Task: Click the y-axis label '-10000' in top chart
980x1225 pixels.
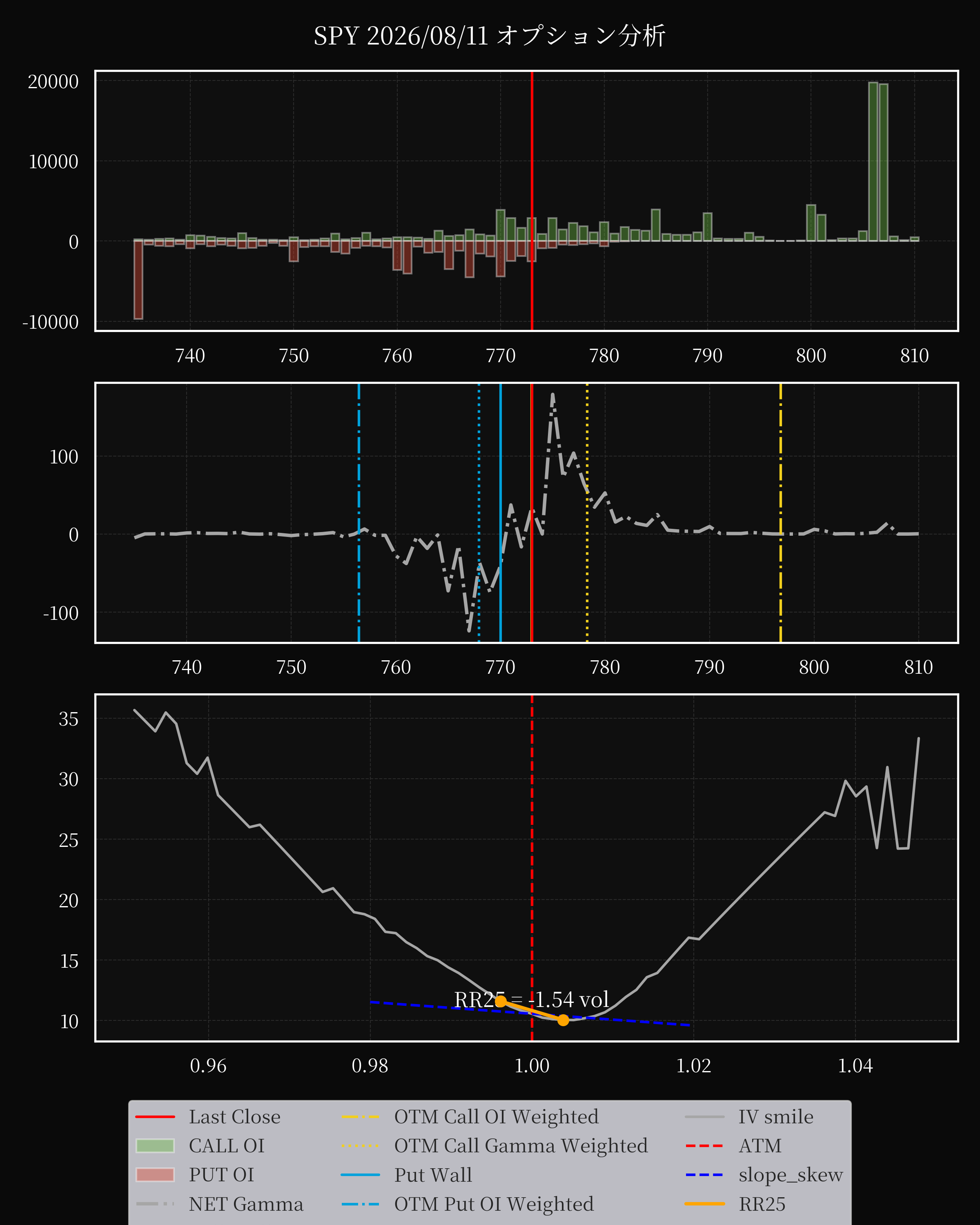Action: point(51,322)
